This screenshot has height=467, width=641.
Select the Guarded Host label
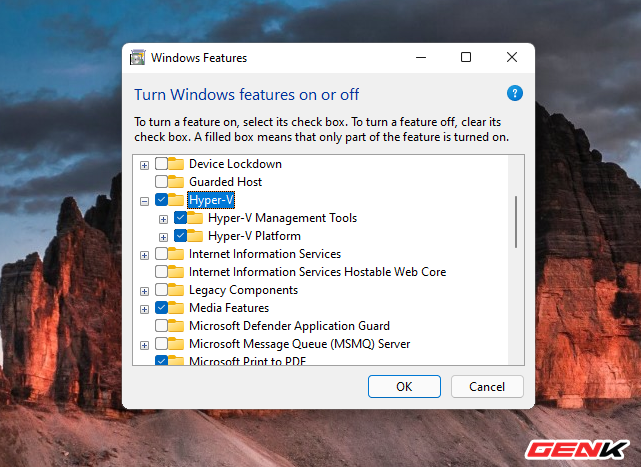(225, 182)
